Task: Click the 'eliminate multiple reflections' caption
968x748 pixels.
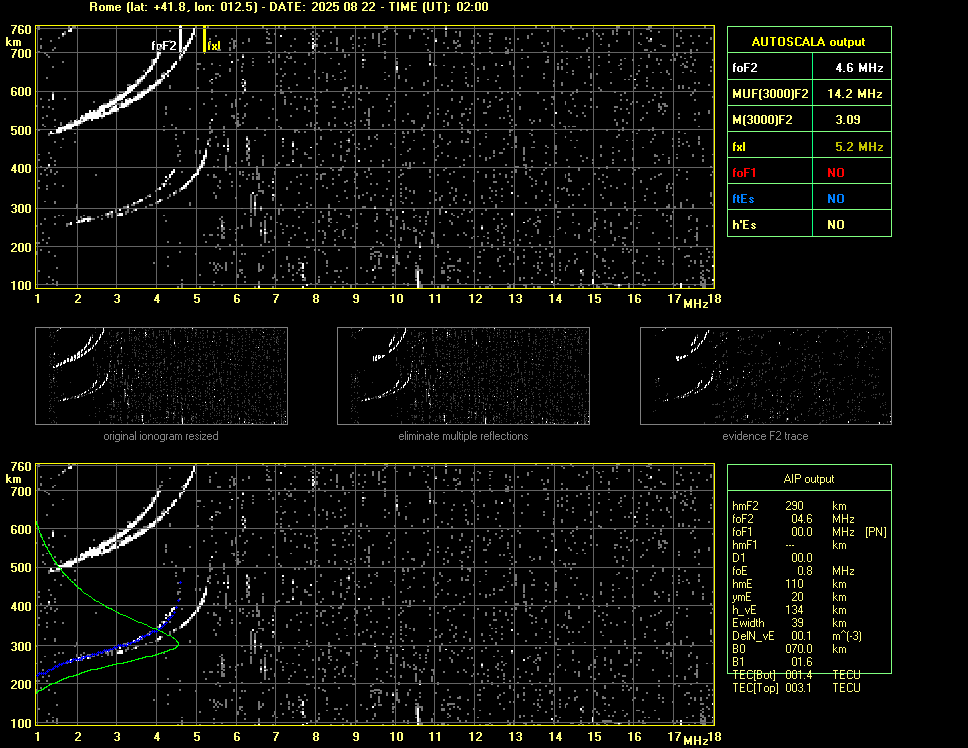Action: click(463, 436)
